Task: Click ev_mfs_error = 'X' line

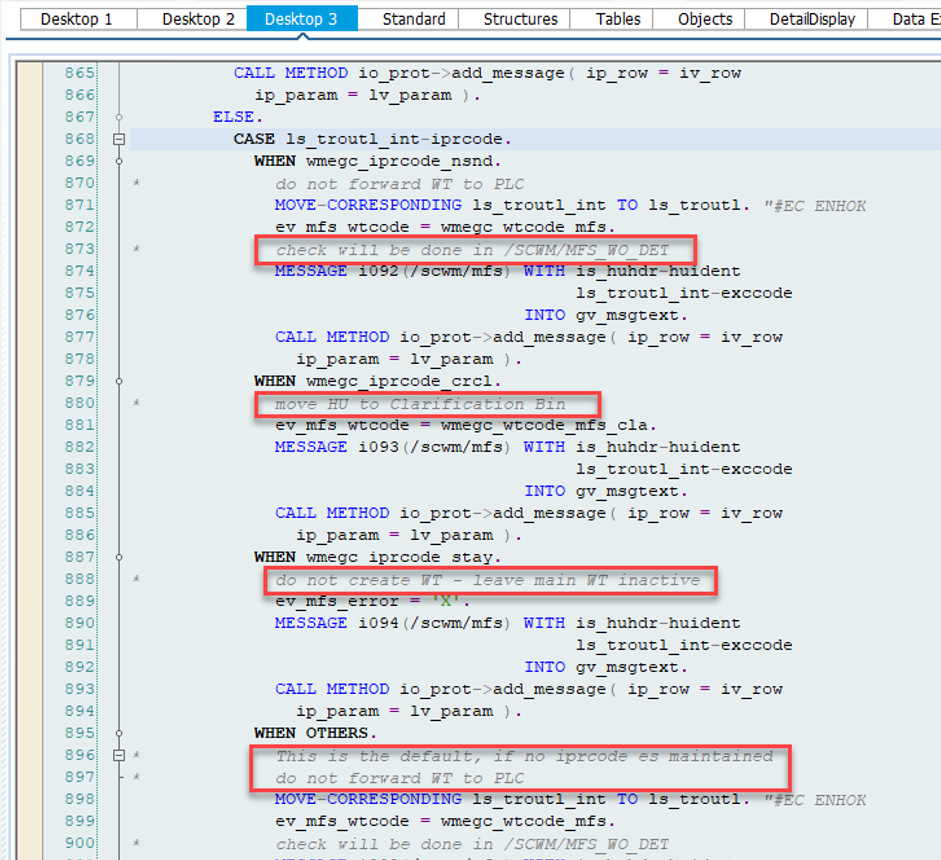Action: [373, 601]
